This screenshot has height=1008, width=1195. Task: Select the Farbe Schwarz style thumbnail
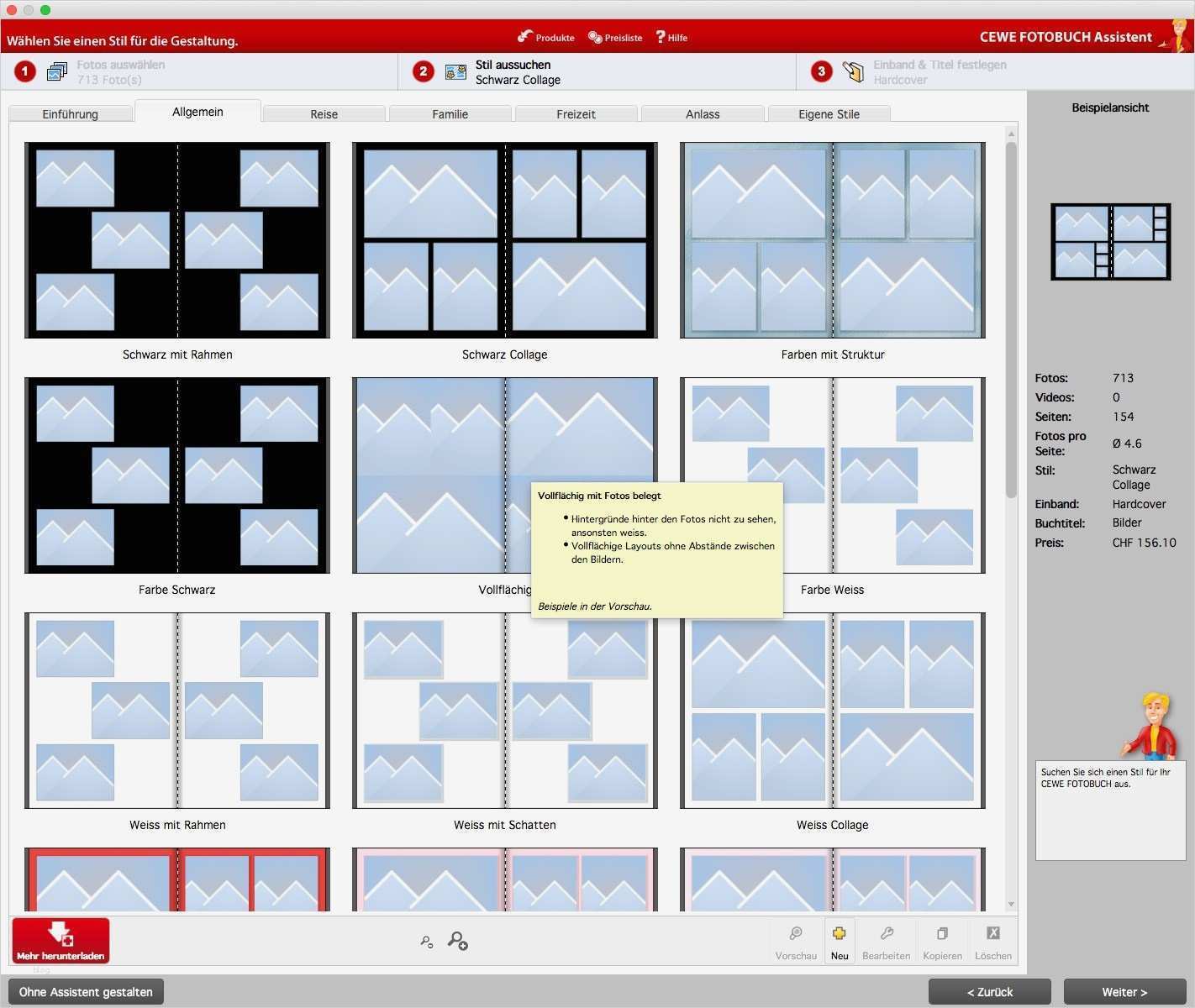tap(177, 475)
